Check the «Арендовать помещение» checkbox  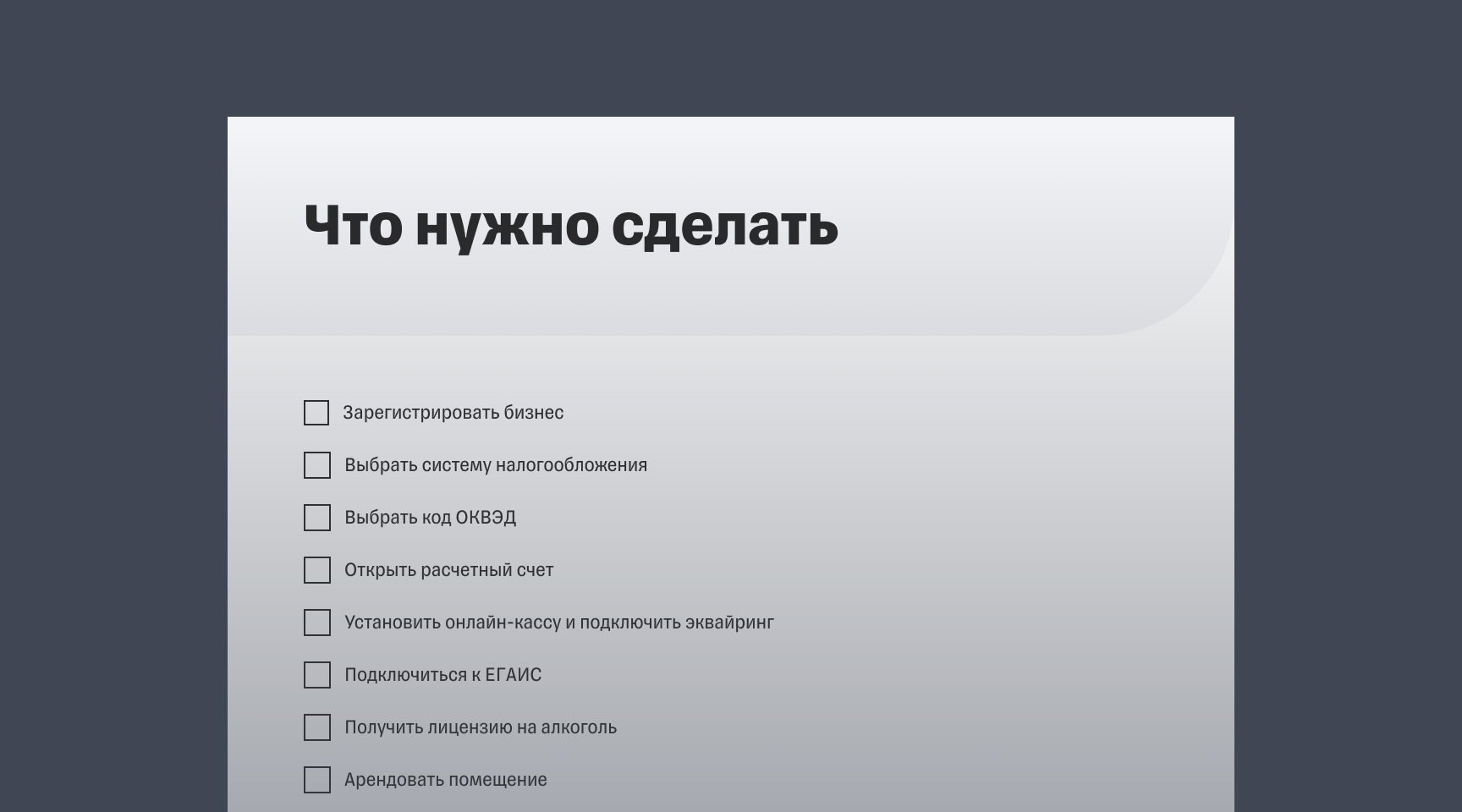click(316, 780)
